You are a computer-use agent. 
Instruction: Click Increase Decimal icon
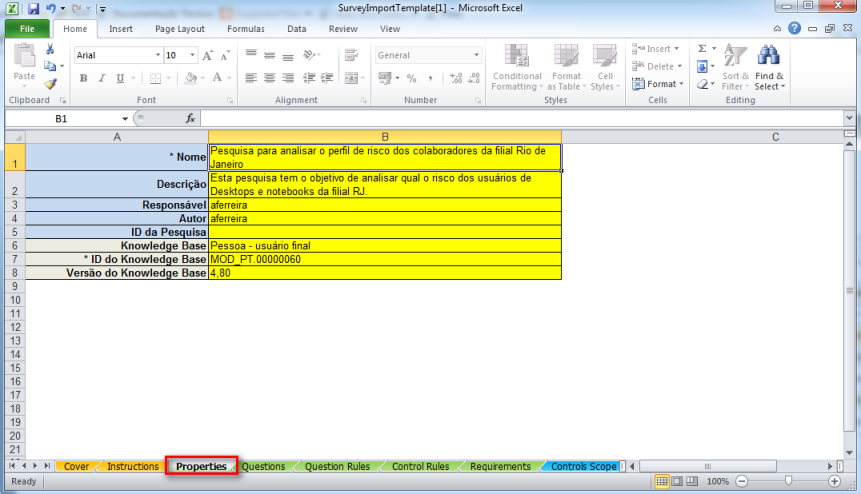[x=456, y=78]
